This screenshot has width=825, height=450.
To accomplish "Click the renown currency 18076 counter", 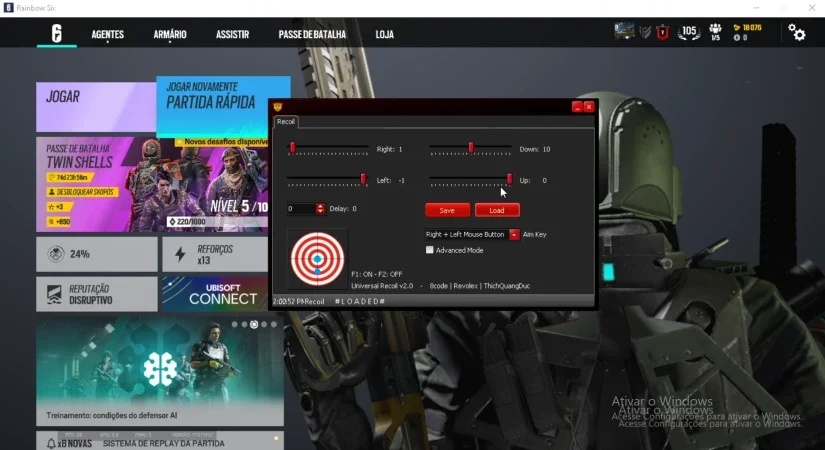I will click(x=748, y=27).
